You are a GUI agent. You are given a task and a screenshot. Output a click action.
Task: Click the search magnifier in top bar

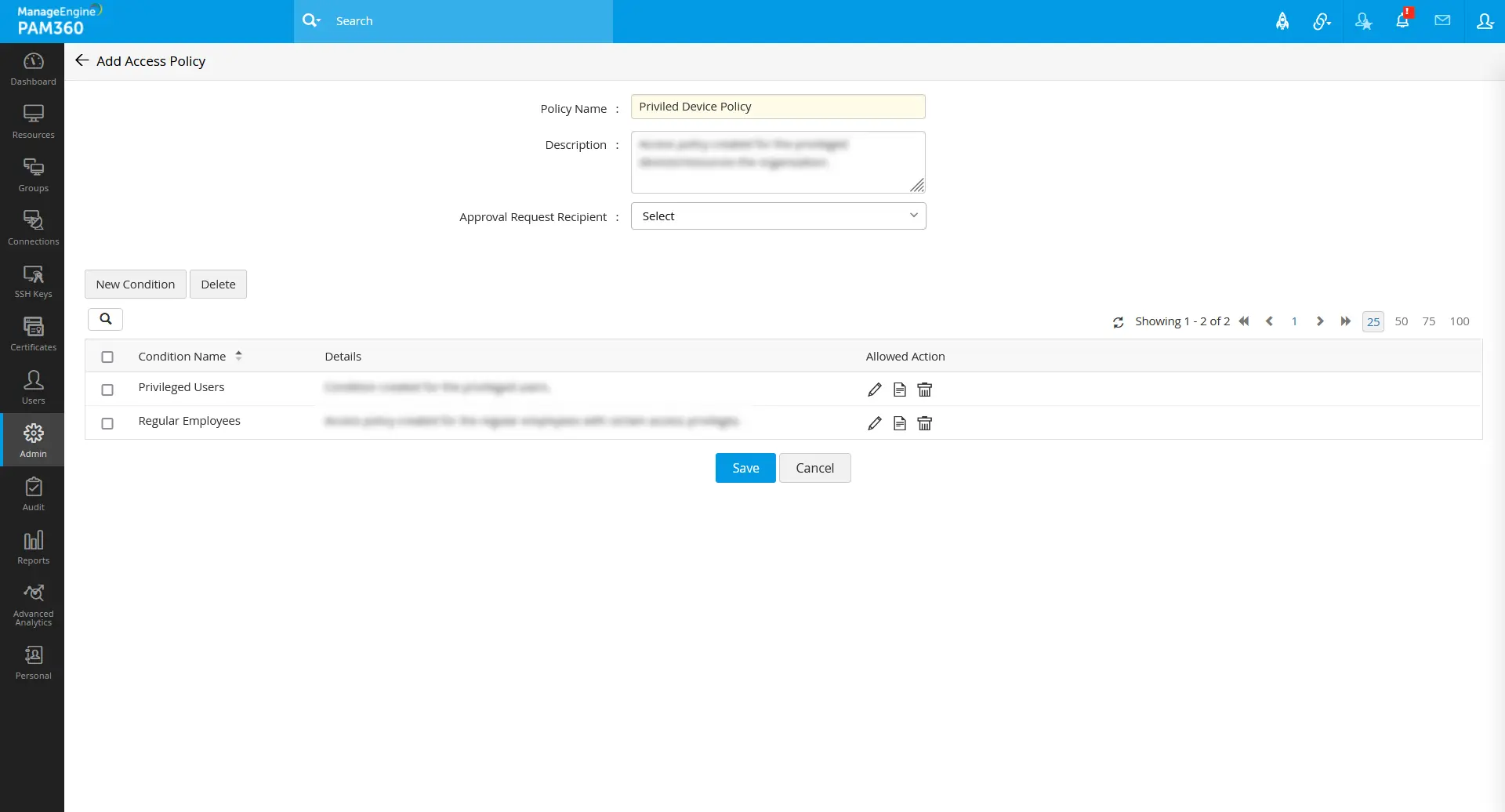[311, 20]
